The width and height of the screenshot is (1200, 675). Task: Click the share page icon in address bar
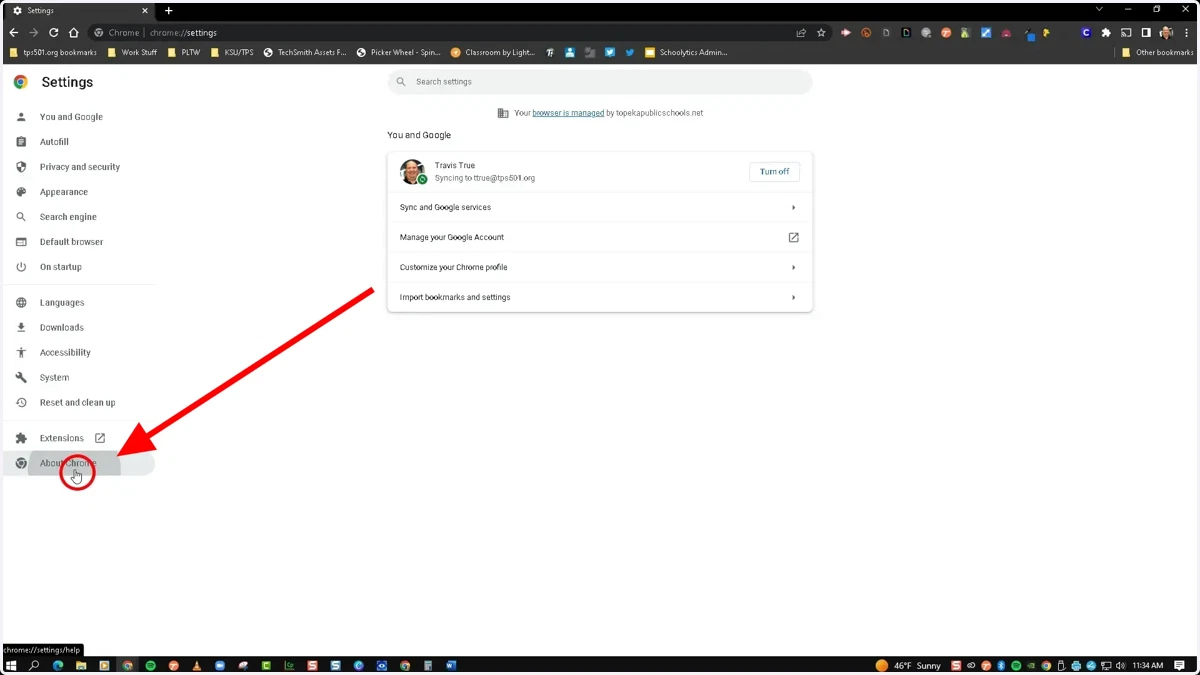click(x=801, y=33)
